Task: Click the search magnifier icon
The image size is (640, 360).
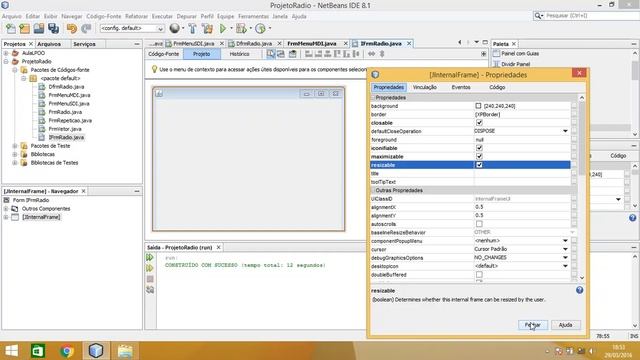Action: pyautogui.click(x=538, y=16)
